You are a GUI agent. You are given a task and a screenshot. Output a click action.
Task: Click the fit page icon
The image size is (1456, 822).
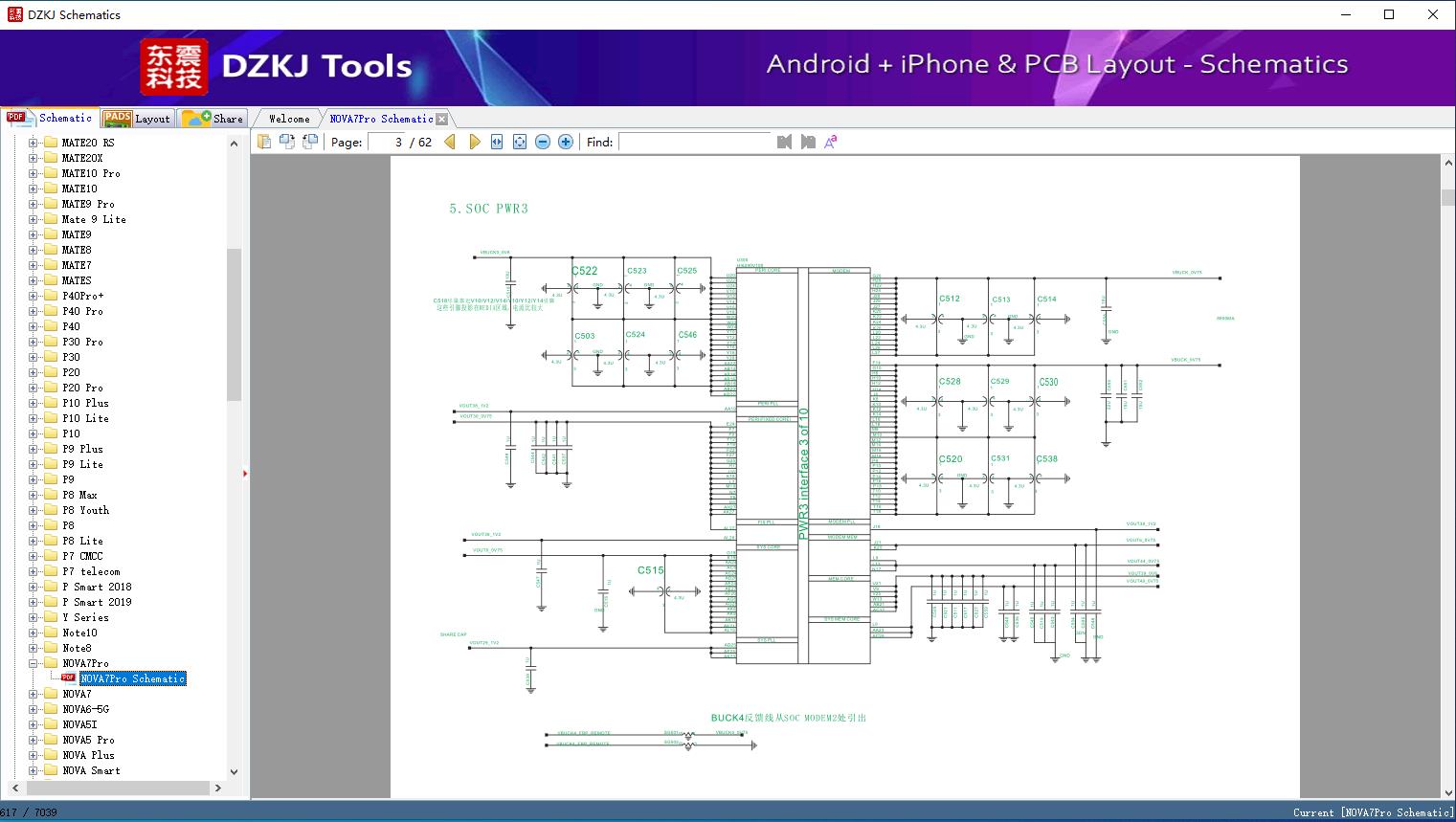[520, 142]
